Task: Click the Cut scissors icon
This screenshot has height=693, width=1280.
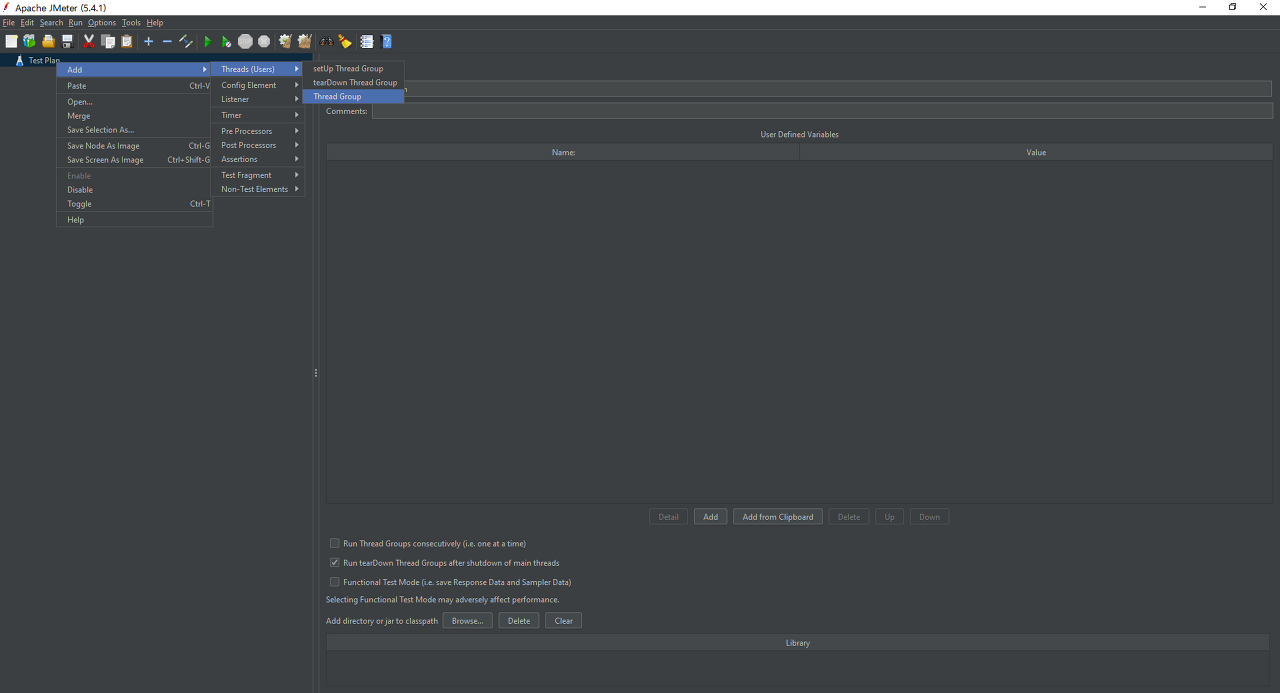Action: (x=89, y=41)
